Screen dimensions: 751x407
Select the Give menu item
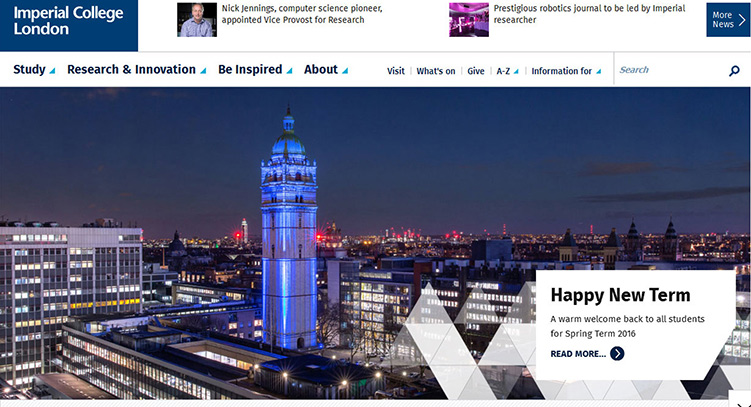coord(476,71)
